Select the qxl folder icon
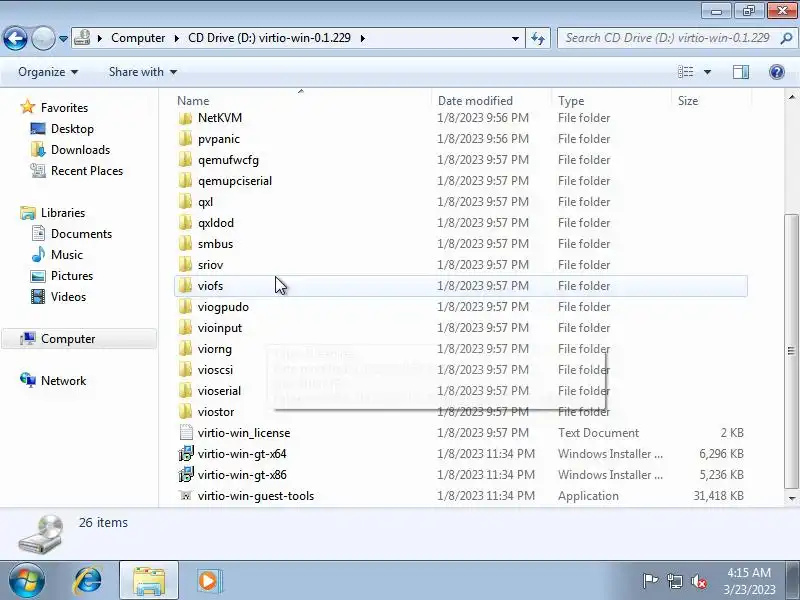 (186, 202)
